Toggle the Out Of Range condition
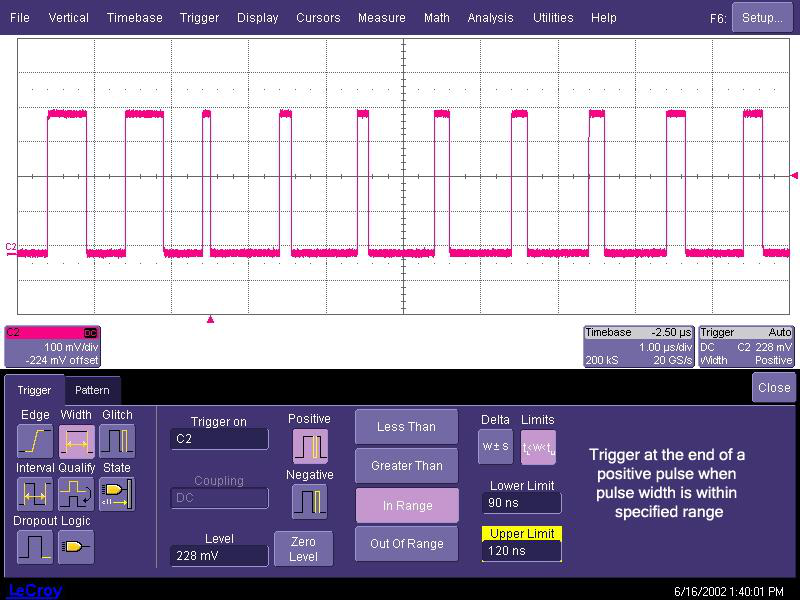 pyautogui.click(x=406, y=544)
